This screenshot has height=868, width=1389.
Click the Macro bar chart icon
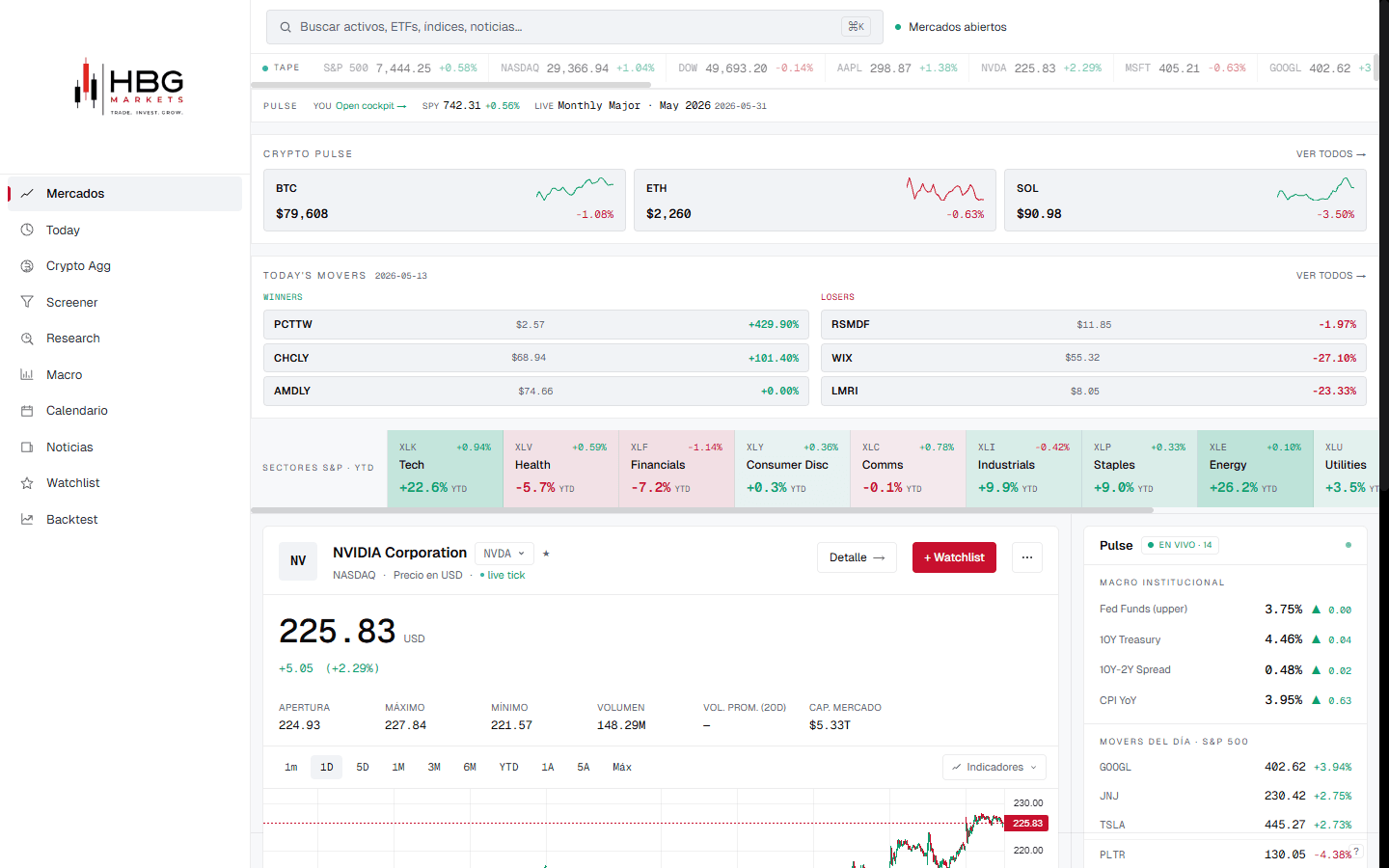click(27, 374)
